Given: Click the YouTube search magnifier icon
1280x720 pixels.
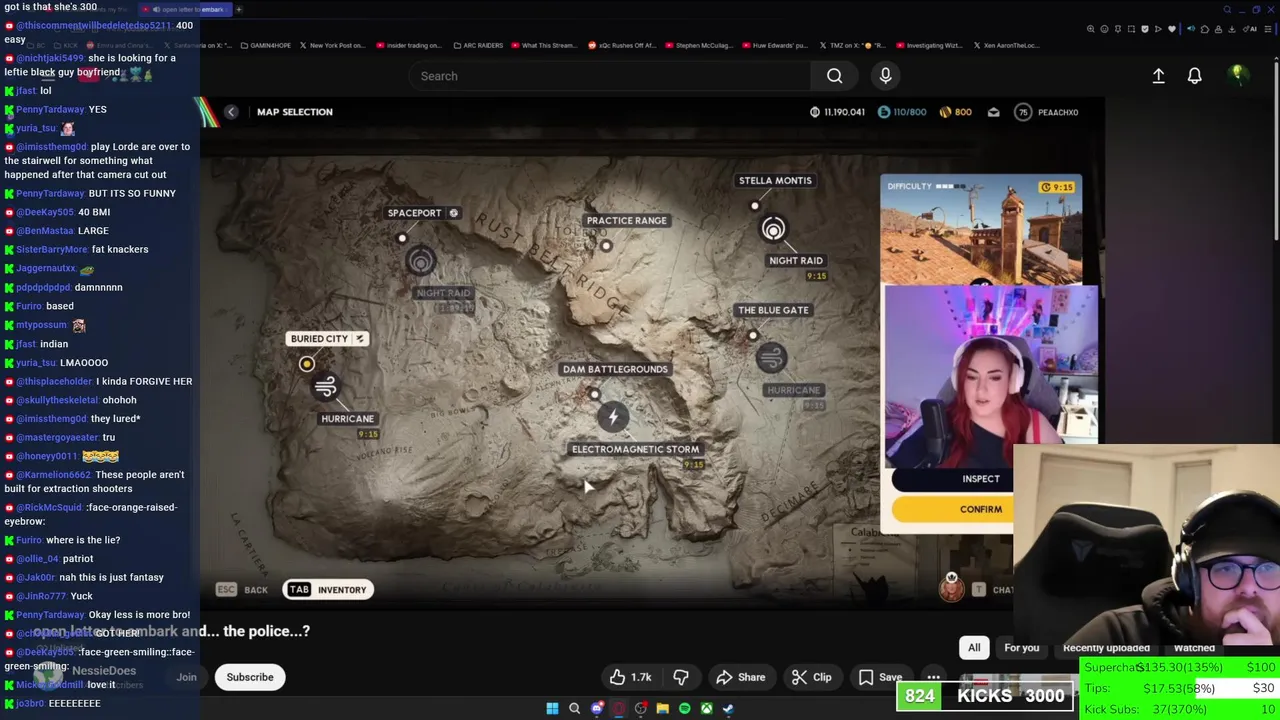Looking at the screenshot, I should pyautogui.click(x=834, y=76).
